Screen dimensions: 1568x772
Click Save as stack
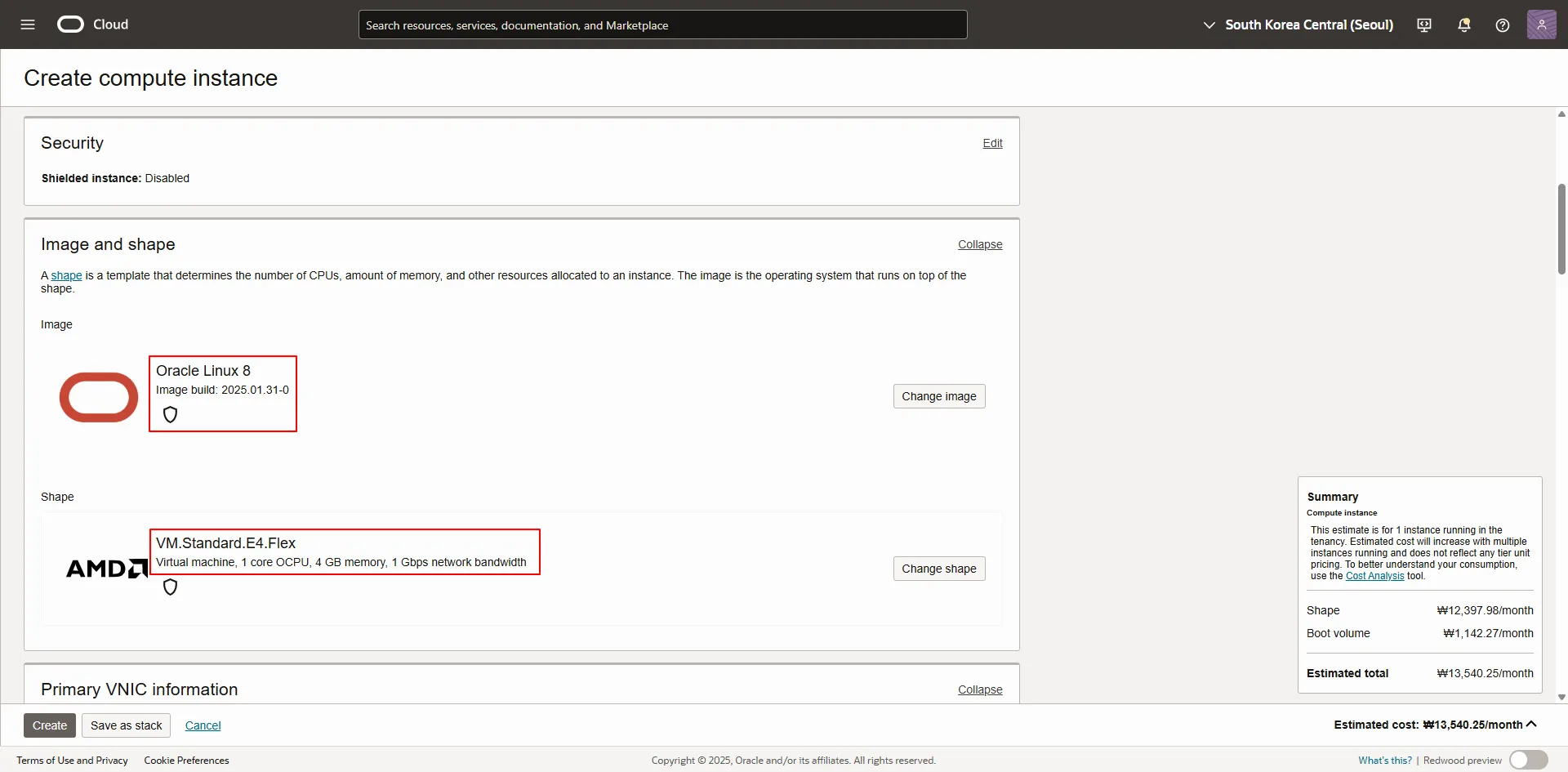(x=127, y=725)
